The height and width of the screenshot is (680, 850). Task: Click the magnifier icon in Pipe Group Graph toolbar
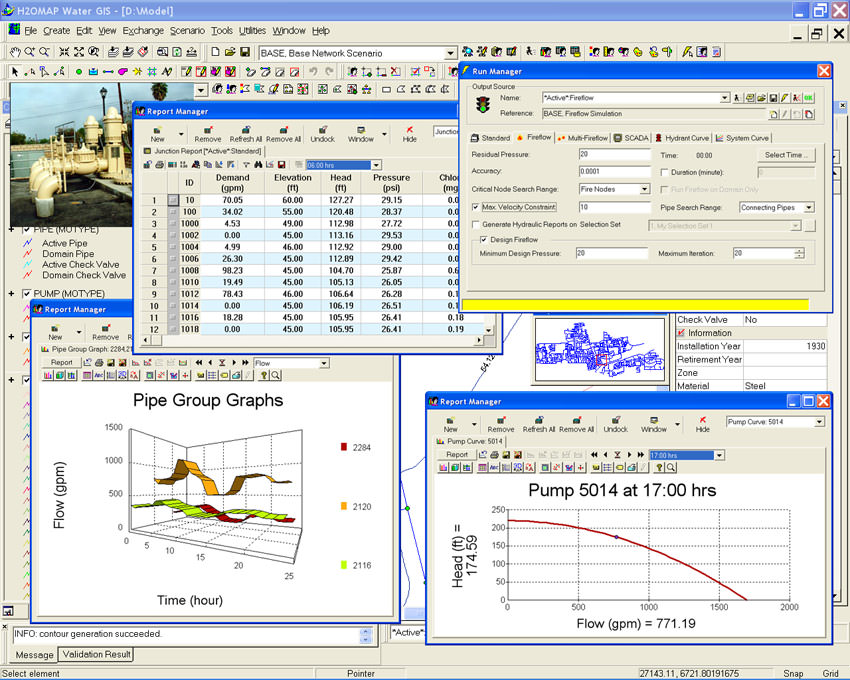point(275,375)
